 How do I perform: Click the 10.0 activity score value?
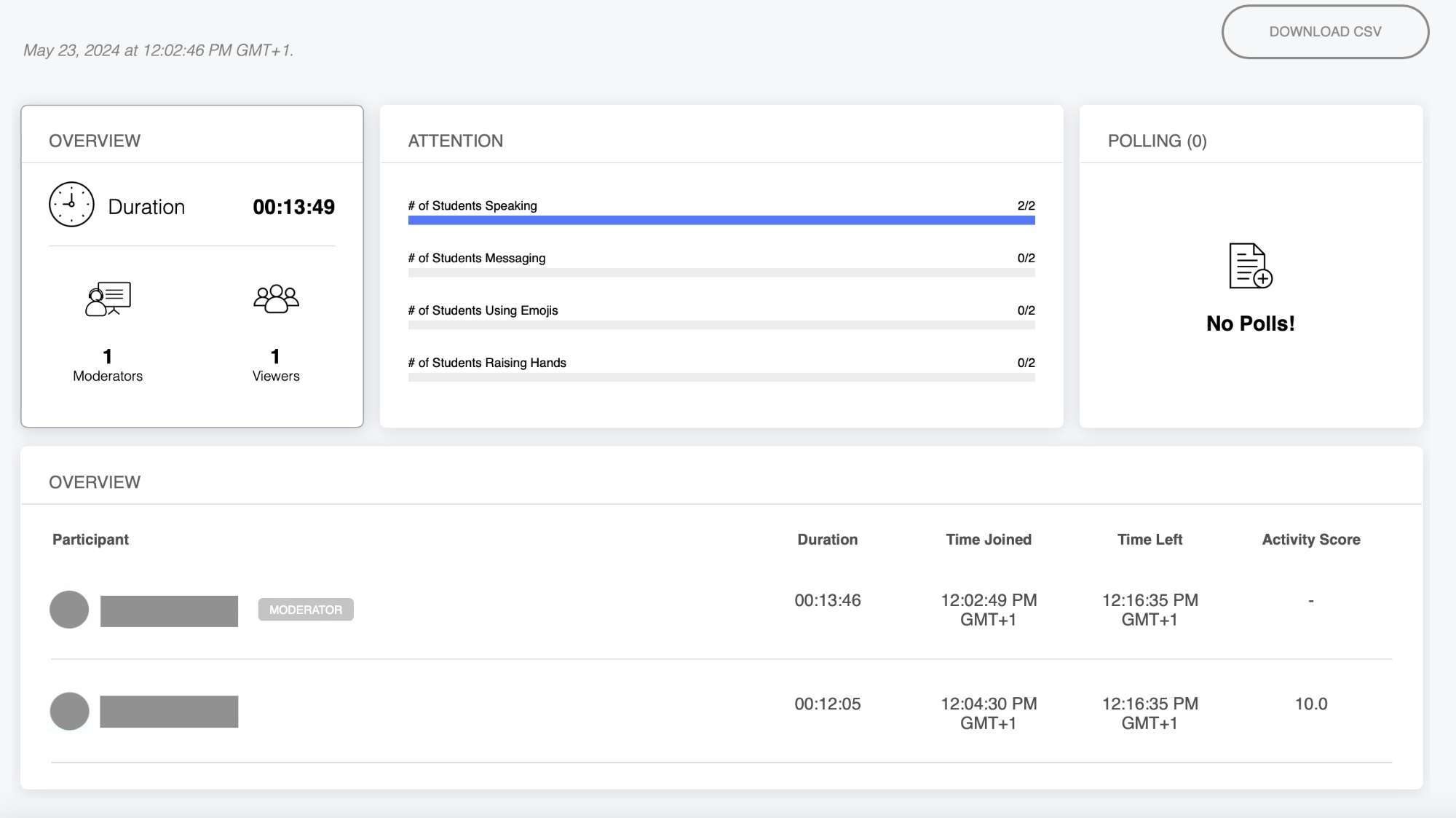point(1311,704)
